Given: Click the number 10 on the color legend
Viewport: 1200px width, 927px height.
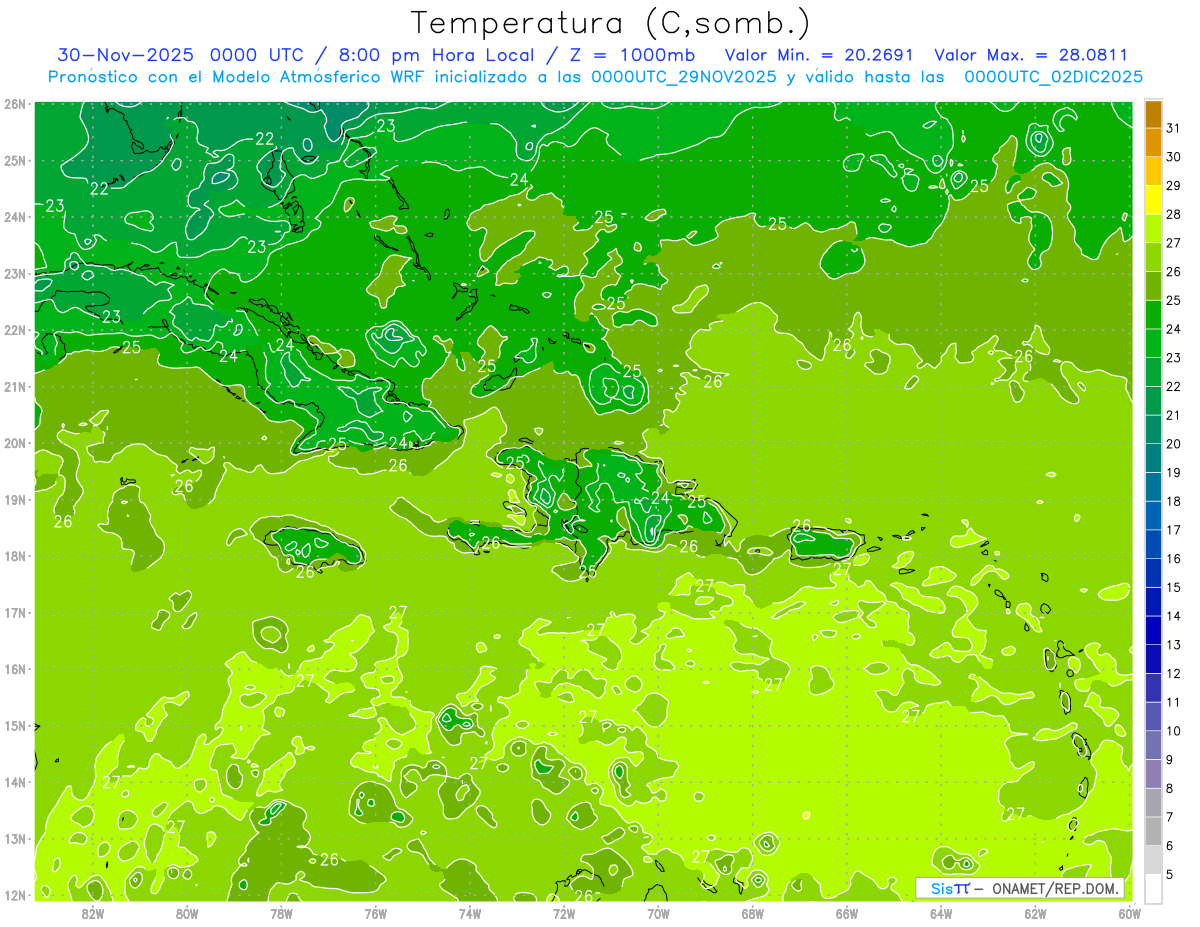Looking at the screenshot, I should (1173, 732).
